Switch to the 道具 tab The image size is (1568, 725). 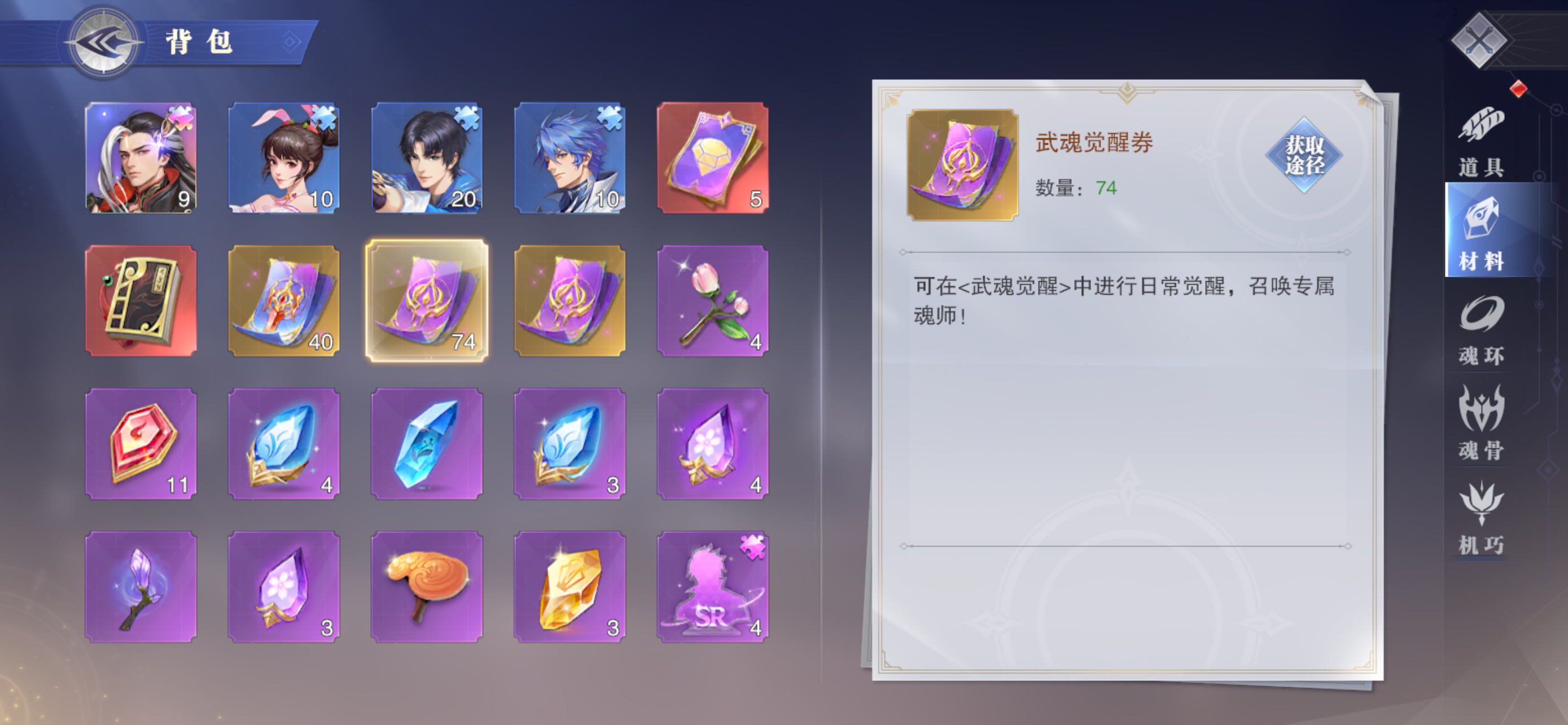1481,142
